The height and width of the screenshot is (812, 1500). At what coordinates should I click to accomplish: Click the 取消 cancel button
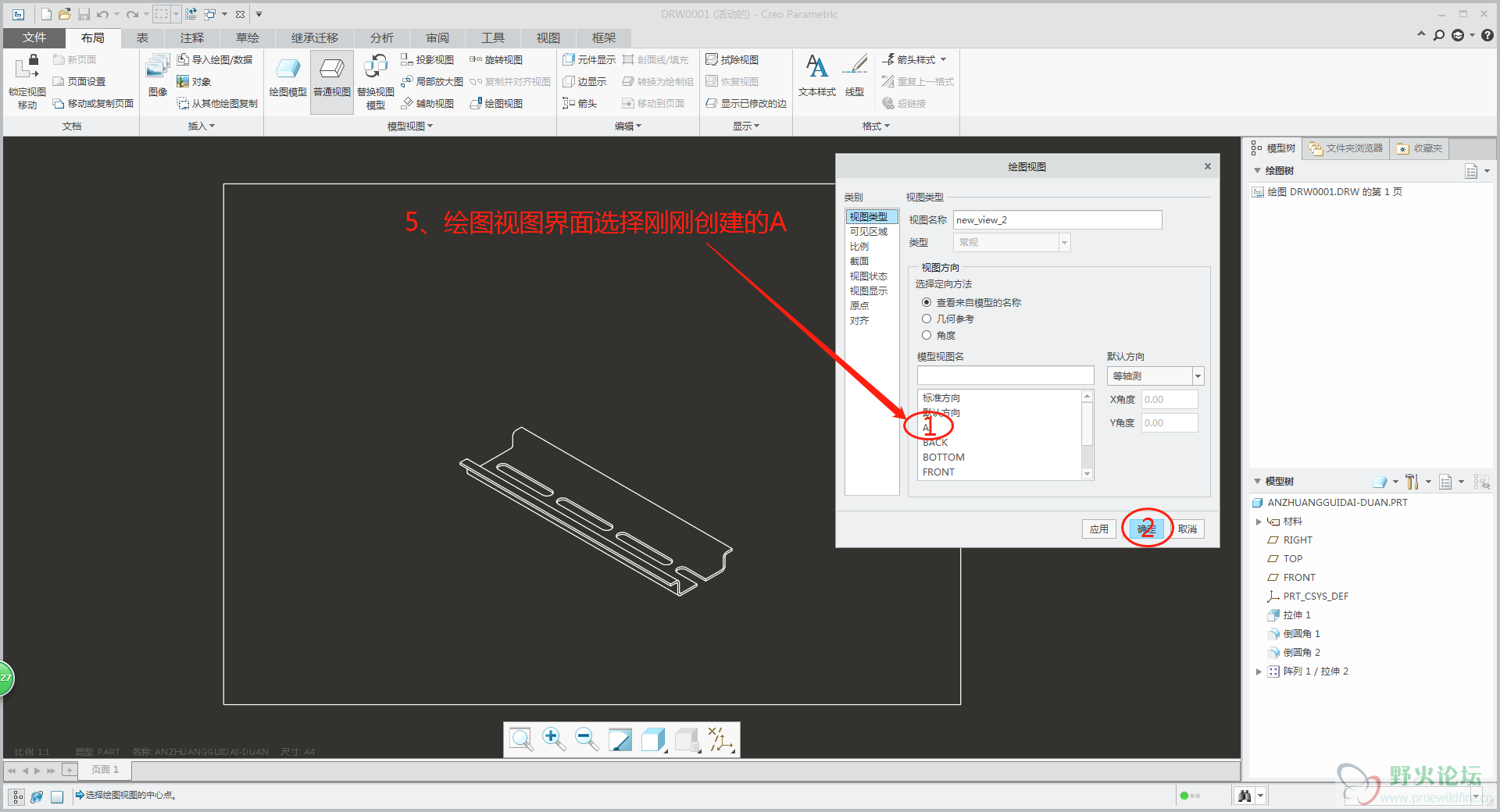[1187, 529]
